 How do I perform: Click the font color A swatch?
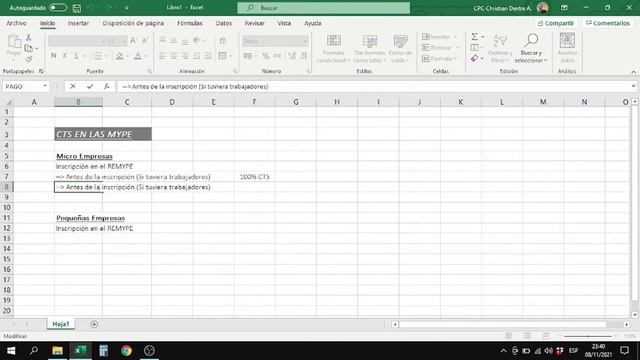tap(138, 56)
